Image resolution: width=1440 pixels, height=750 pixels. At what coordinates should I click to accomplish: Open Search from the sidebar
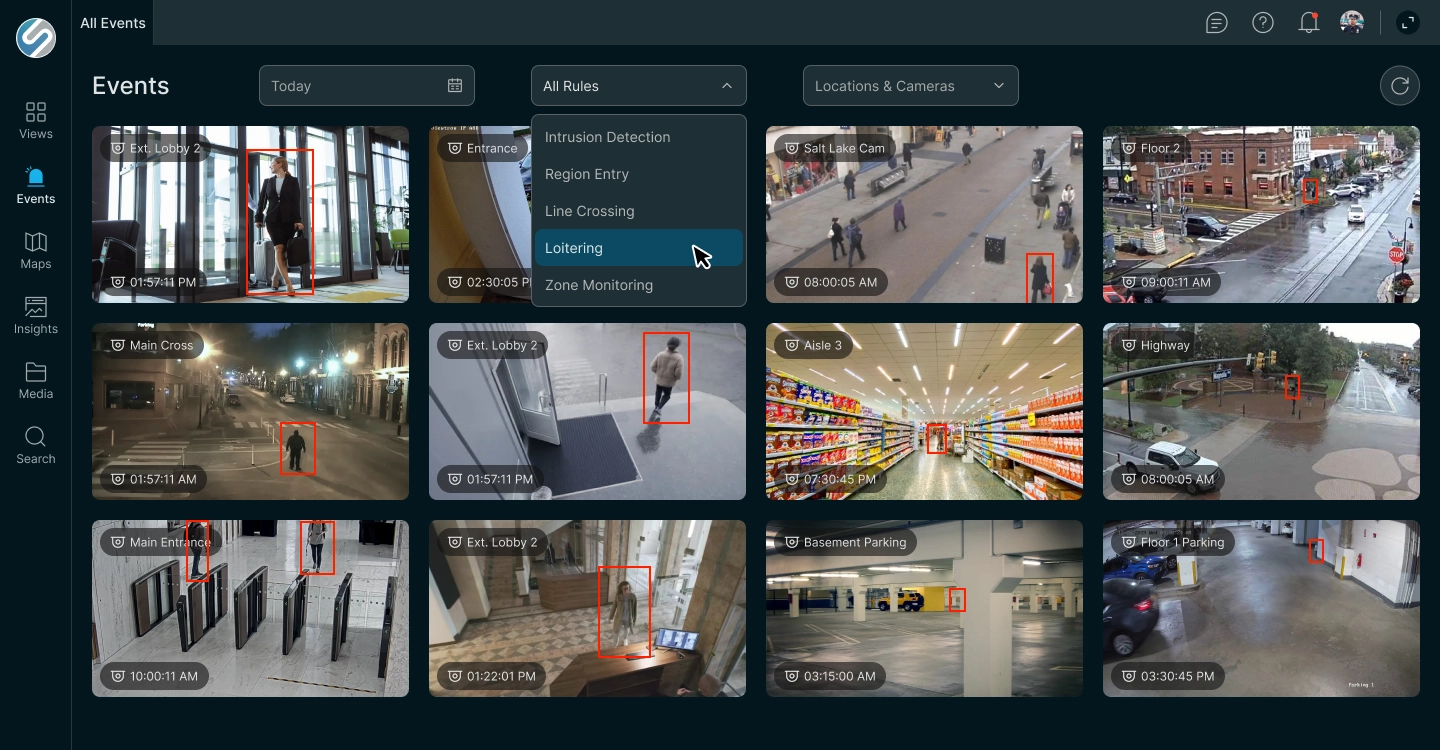point(36,445)
